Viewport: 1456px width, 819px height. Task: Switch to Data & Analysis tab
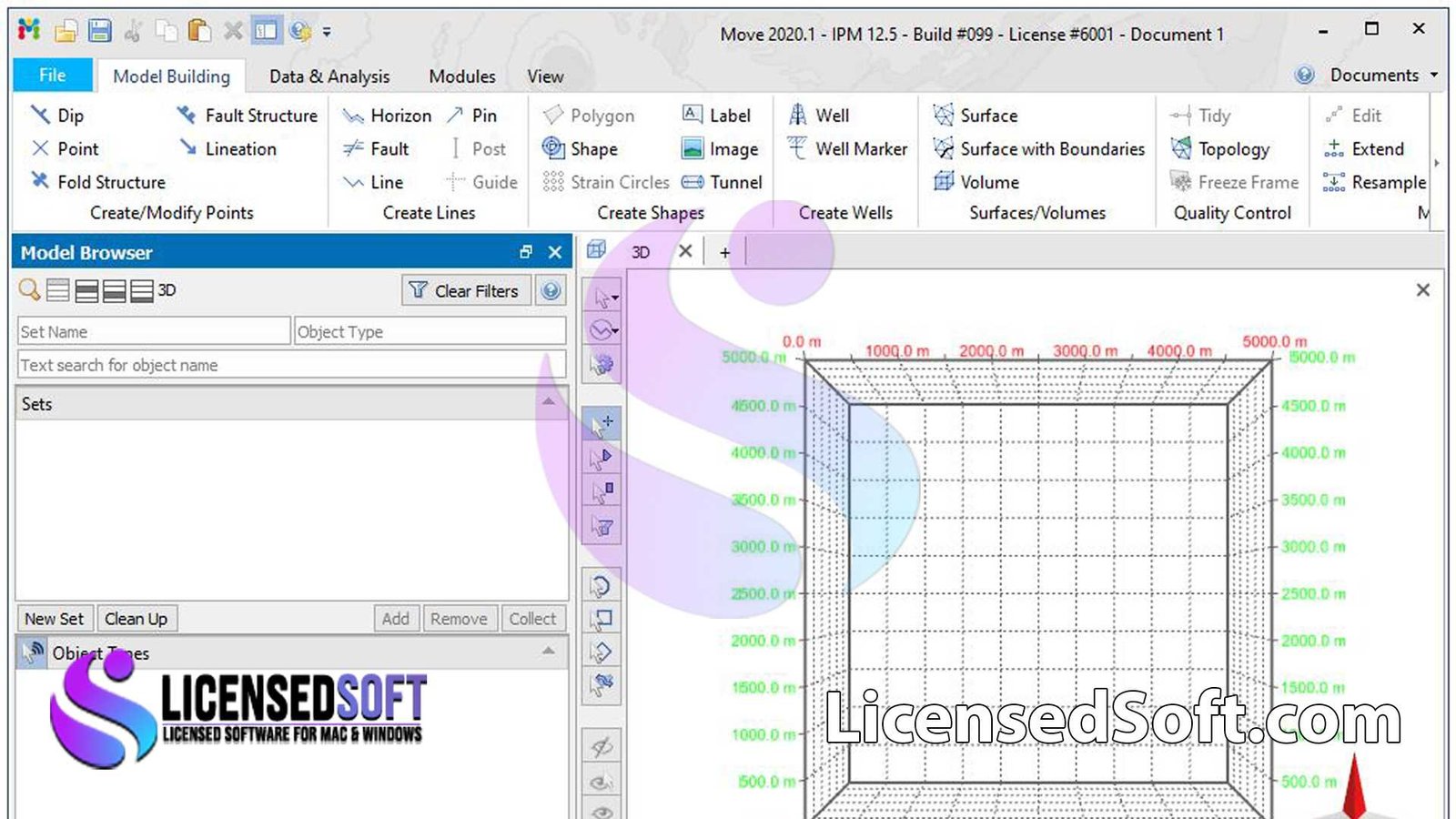(329, 76)
